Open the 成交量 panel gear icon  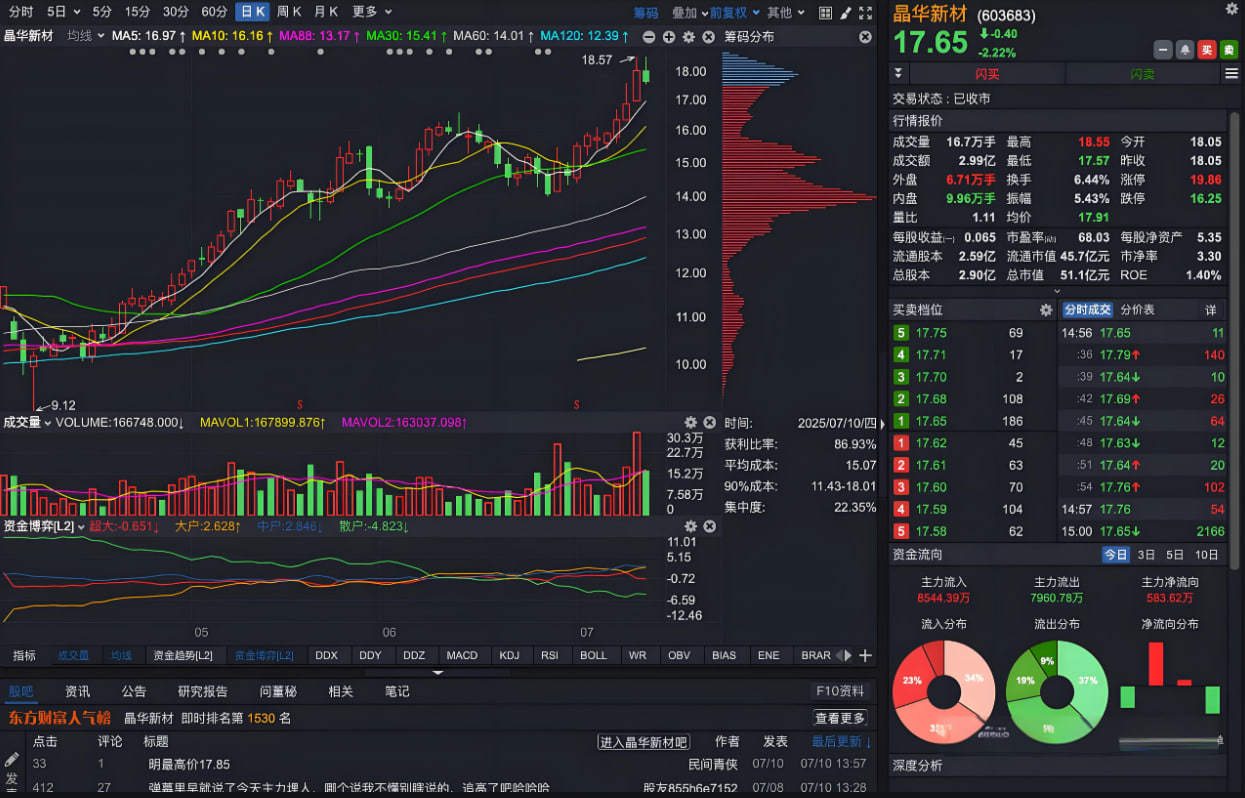tap(689, 421)
